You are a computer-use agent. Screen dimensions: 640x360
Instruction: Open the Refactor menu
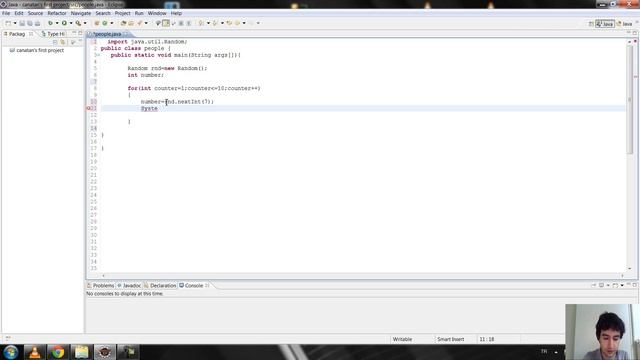[x=57, y=13]
